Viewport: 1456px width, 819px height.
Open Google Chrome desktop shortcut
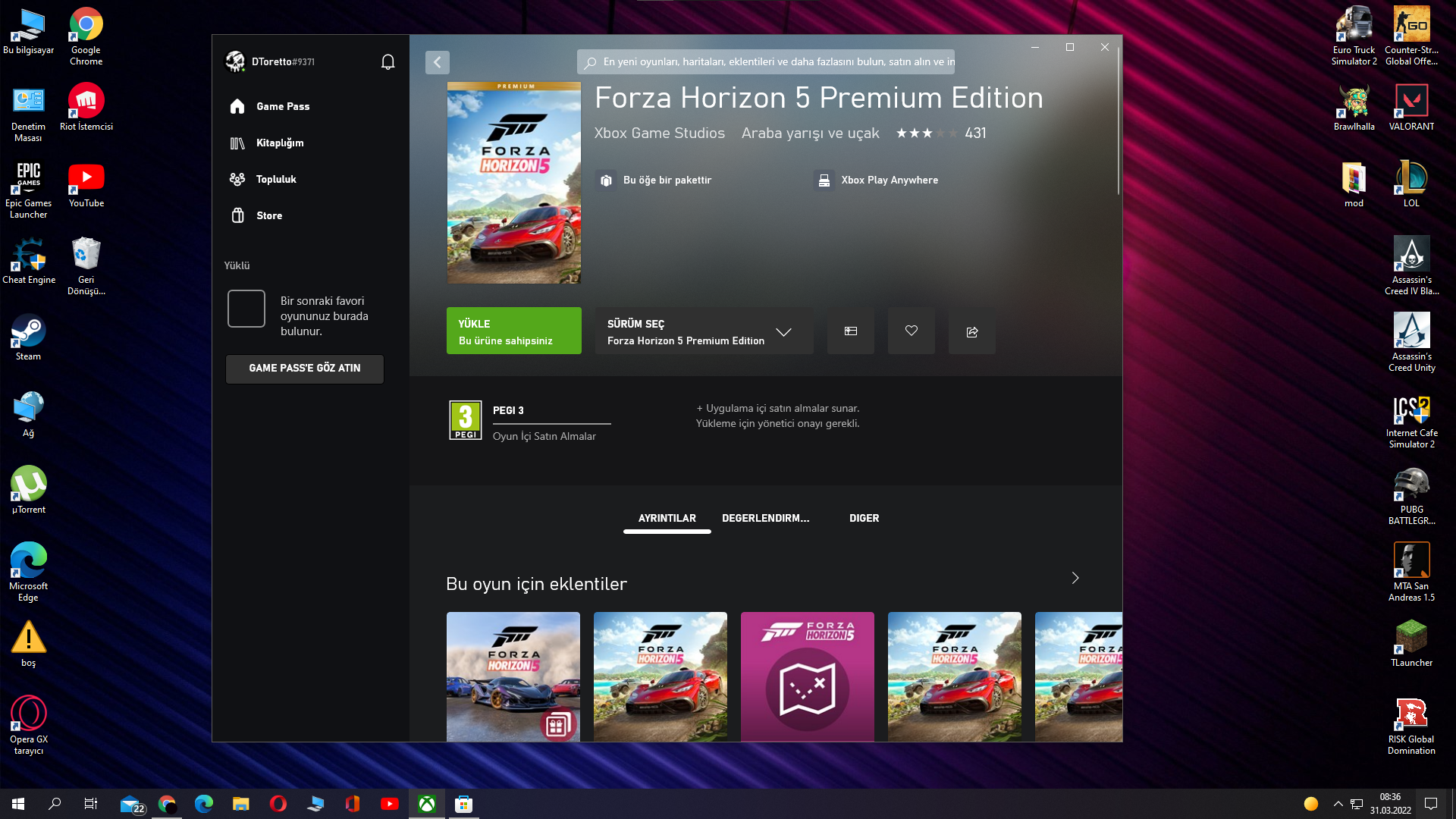tap(86, 36)
